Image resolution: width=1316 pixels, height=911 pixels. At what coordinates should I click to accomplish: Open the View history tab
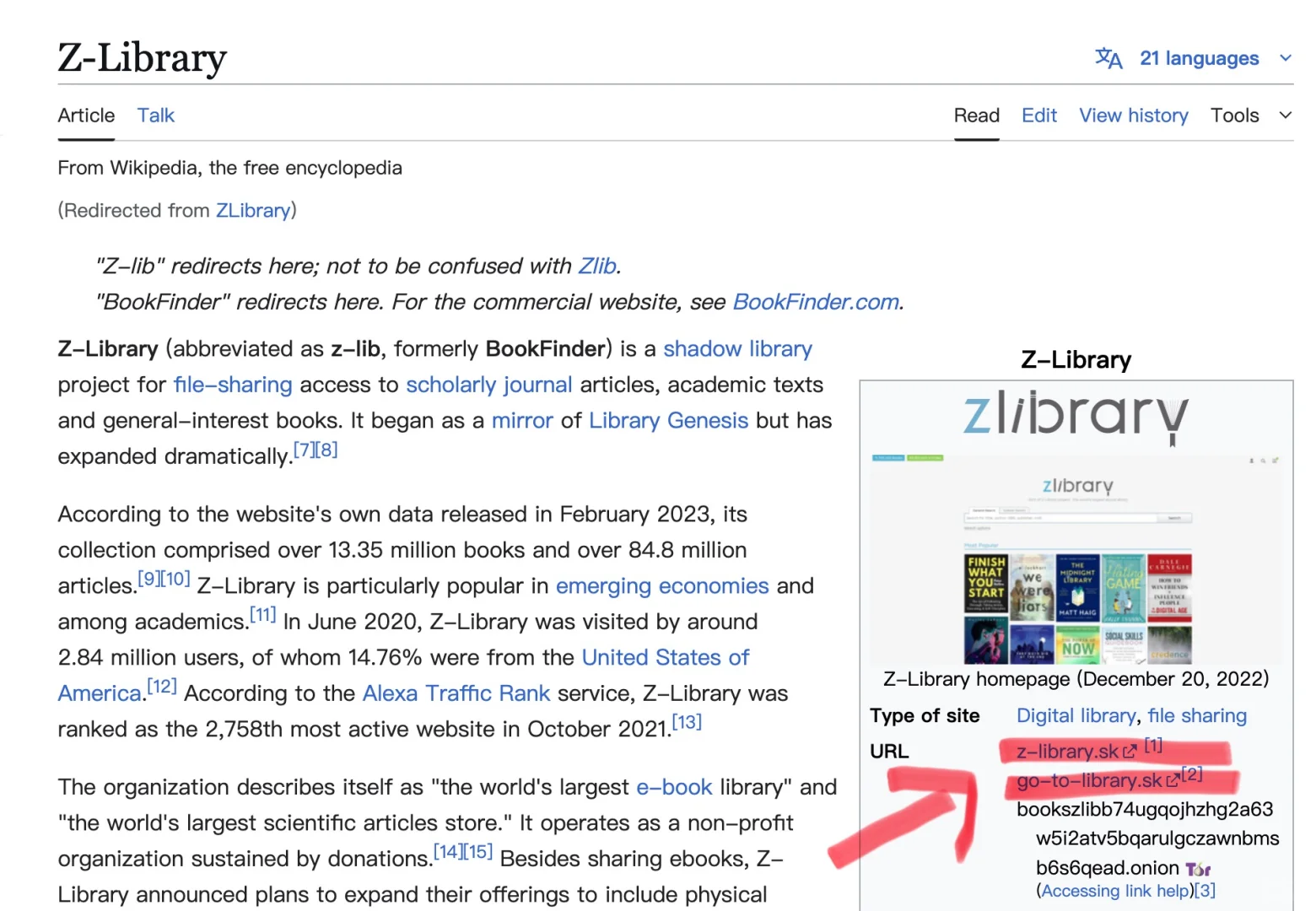pyautogui.click(x=1134, y=116)
